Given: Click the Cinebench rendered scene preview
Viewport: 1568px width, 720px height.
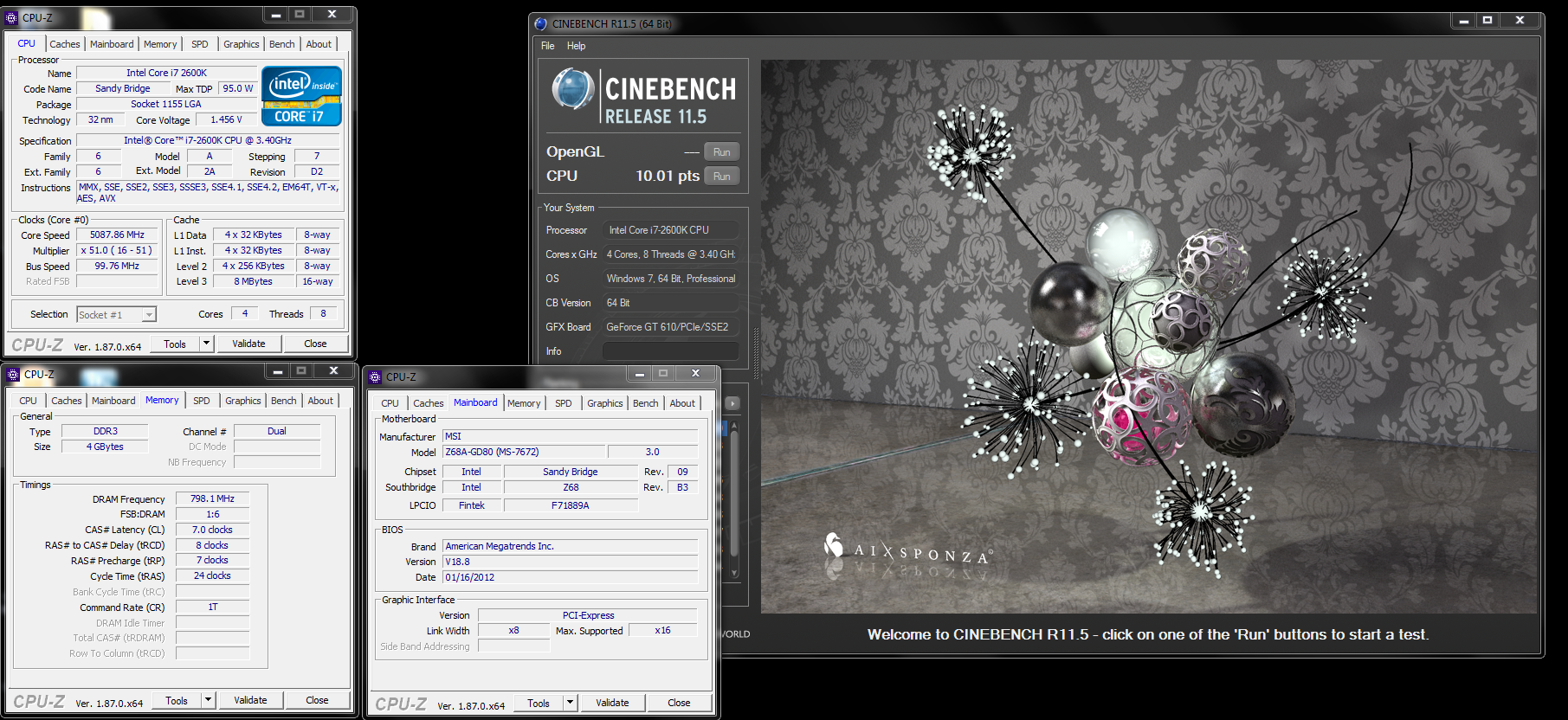Looking at the screenshot, I should pos(1149,337).
